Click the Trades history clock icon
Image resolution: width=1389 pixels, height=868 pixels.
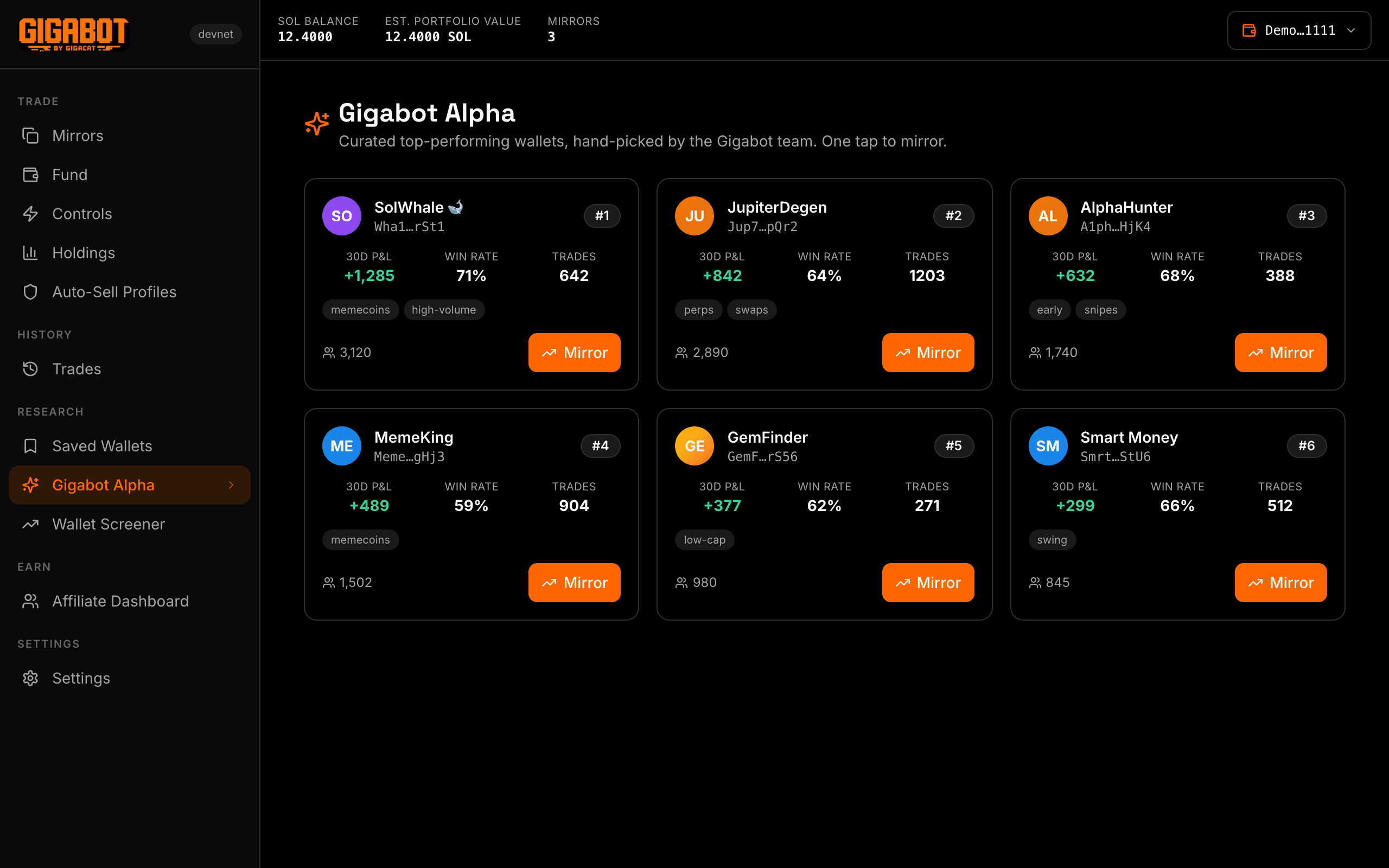[x=30, y=368]
